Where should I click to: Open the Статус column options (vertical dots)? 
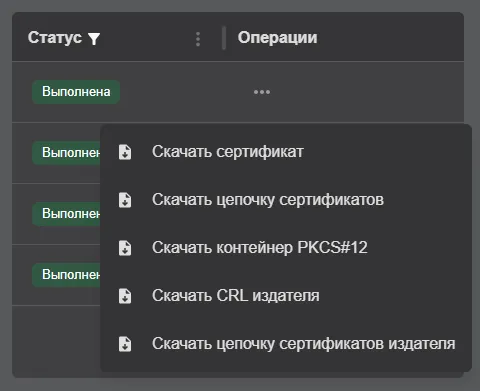(198, 39)
